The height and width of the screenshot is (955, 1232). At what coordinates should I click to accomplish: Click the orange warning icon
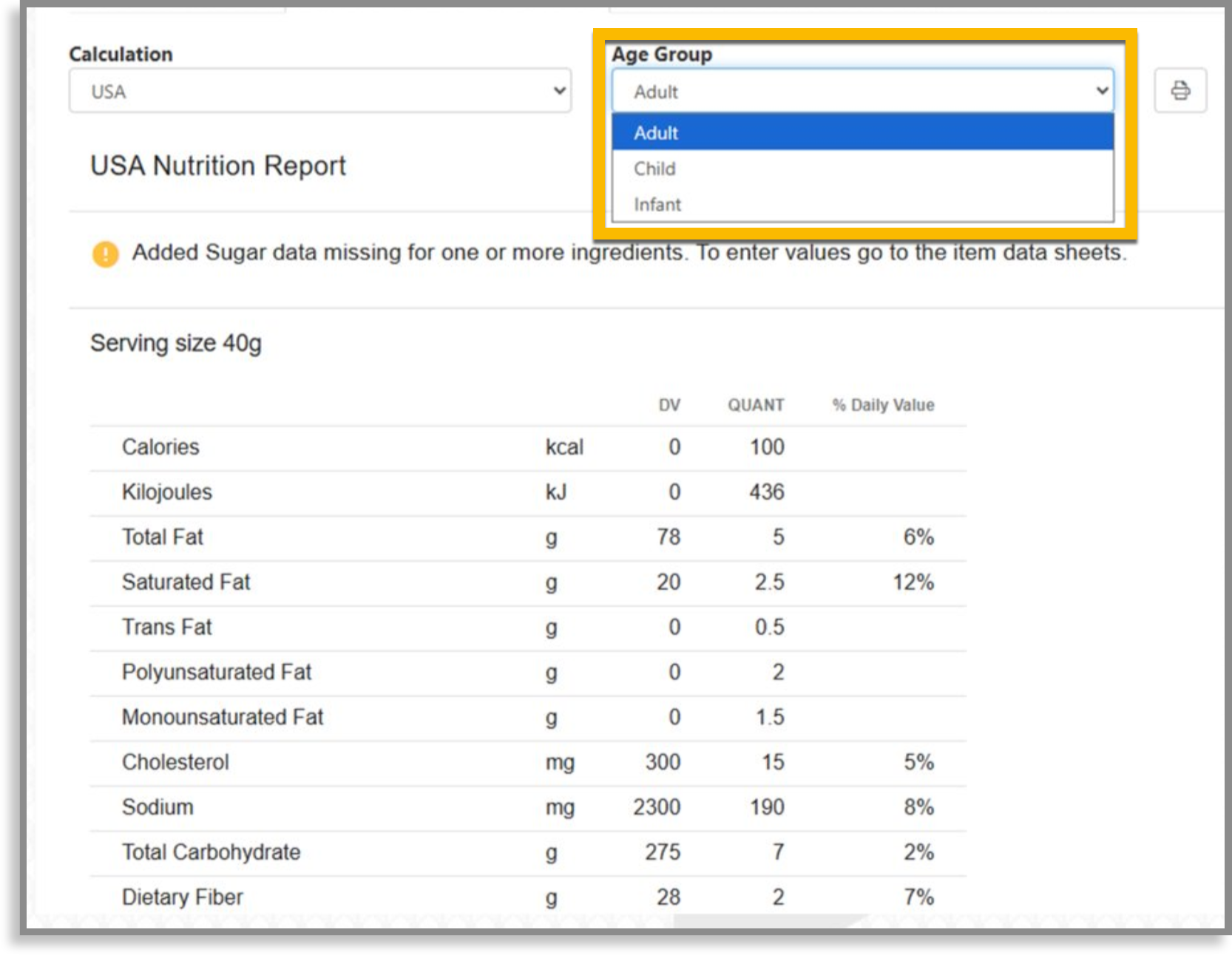click(106, 254)
